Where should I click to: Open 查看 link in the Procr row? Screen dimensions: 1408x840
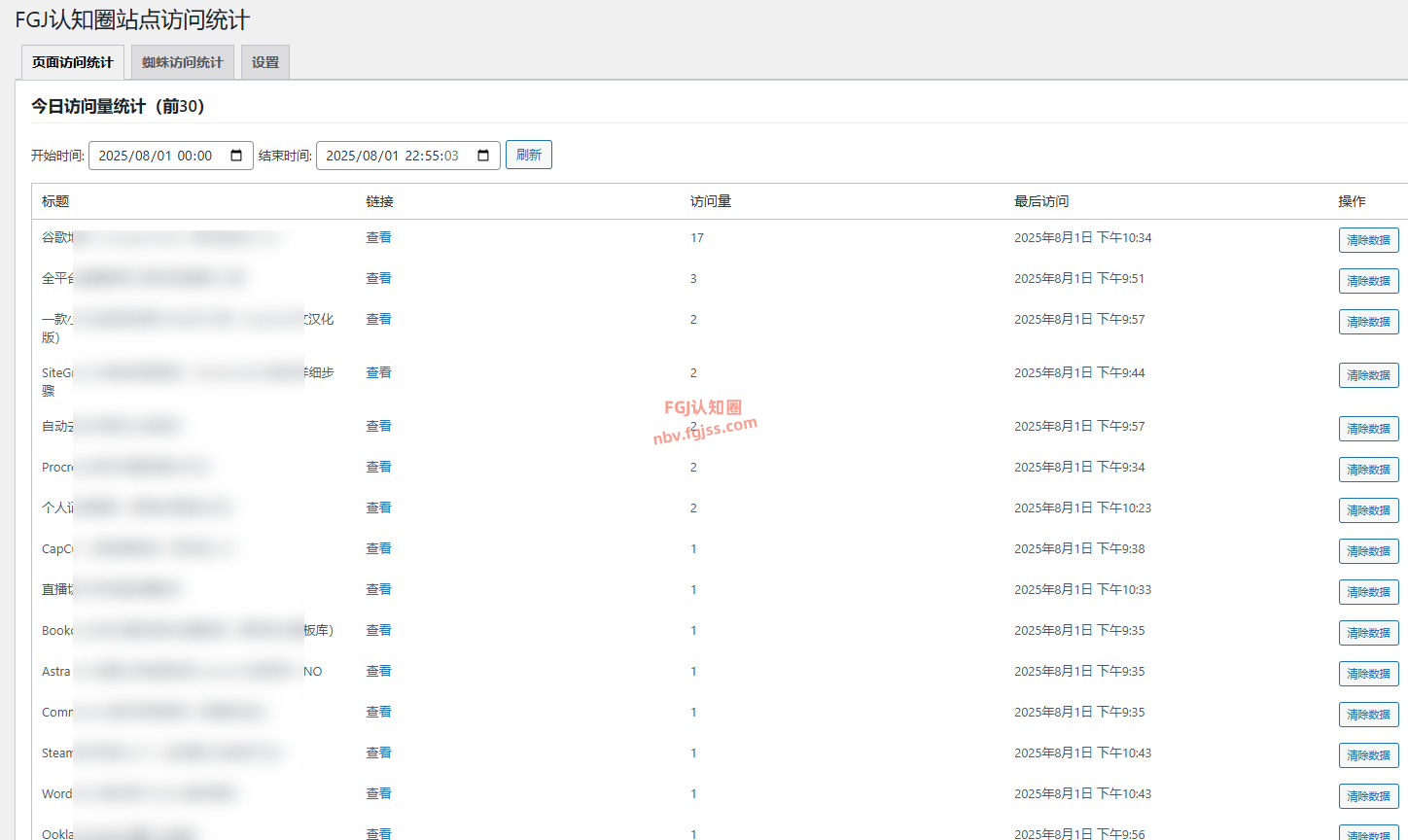click(x=378, y=467)
